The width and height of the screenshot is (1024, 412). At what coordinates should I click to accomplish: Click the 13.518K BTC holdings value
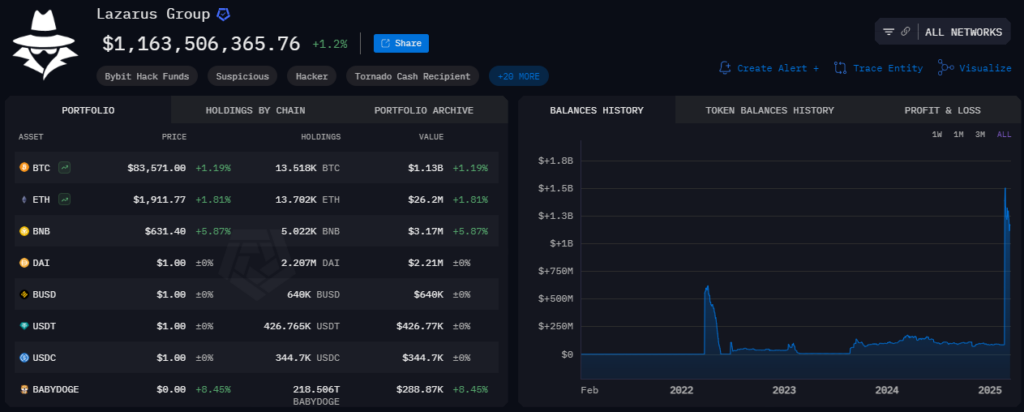point(308,168)
